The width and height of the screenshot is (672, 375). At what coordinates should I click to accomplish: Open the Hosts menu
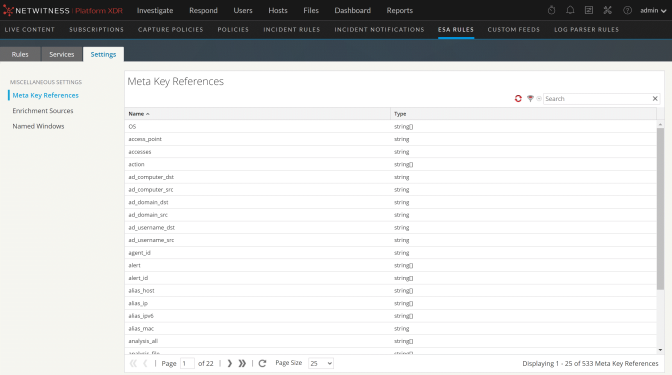278,10
